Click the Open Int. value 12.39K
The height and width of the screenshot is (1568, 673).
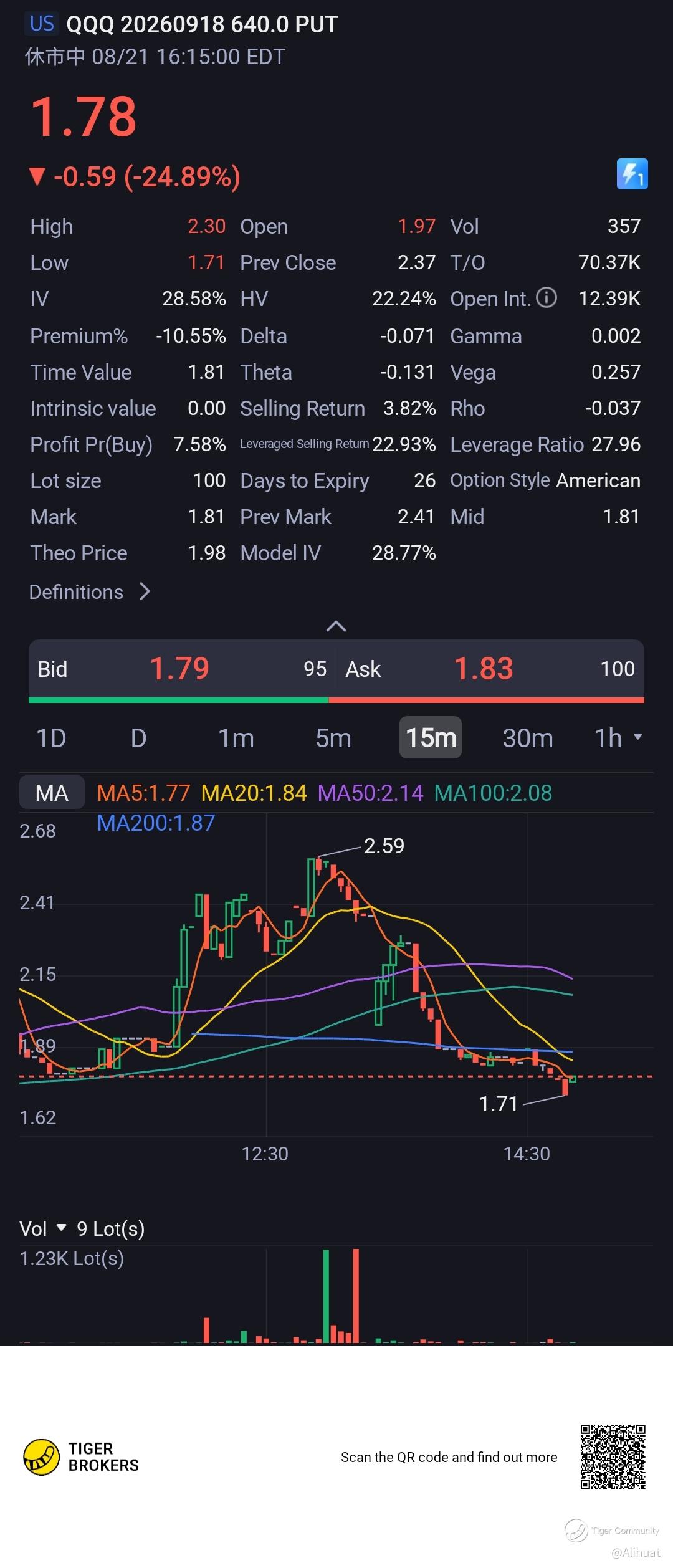(x=609, y=298)
